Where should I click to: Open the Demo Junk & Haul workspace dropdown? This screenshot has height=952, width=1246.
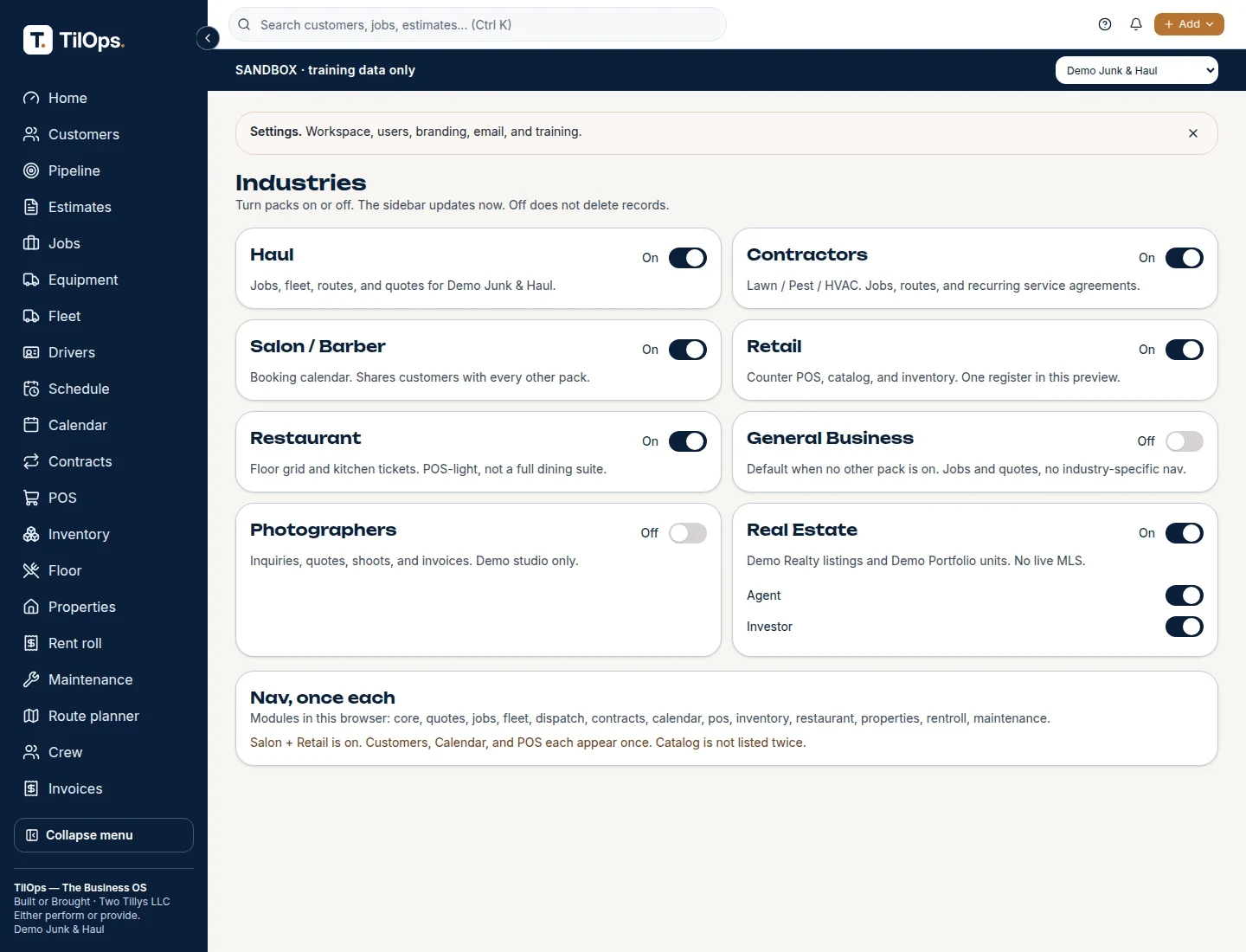coord(1137,70)
